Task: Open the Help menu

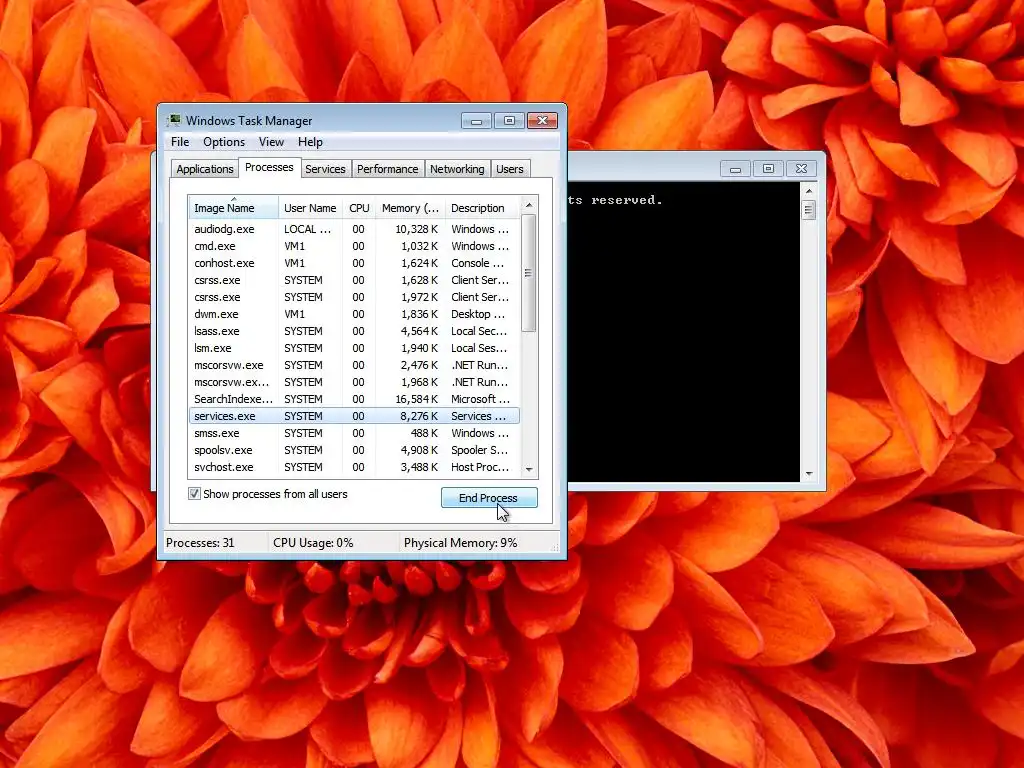Action: (x=310, y=142)
